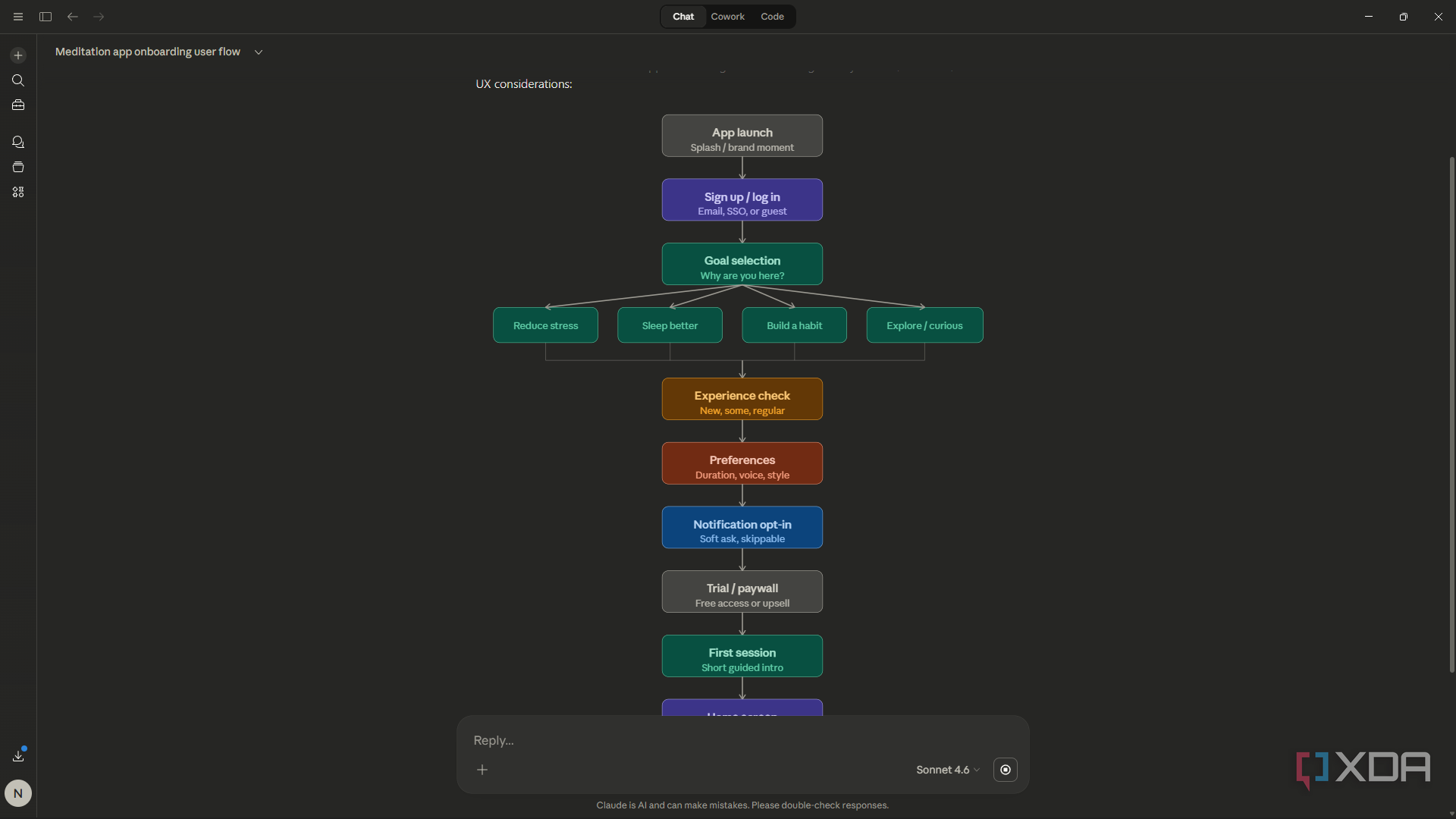Image resolution: width=1456 pixels, height=819 pixels.
Task: Open chats icon in the sidebar
Action: click(18, 143)
